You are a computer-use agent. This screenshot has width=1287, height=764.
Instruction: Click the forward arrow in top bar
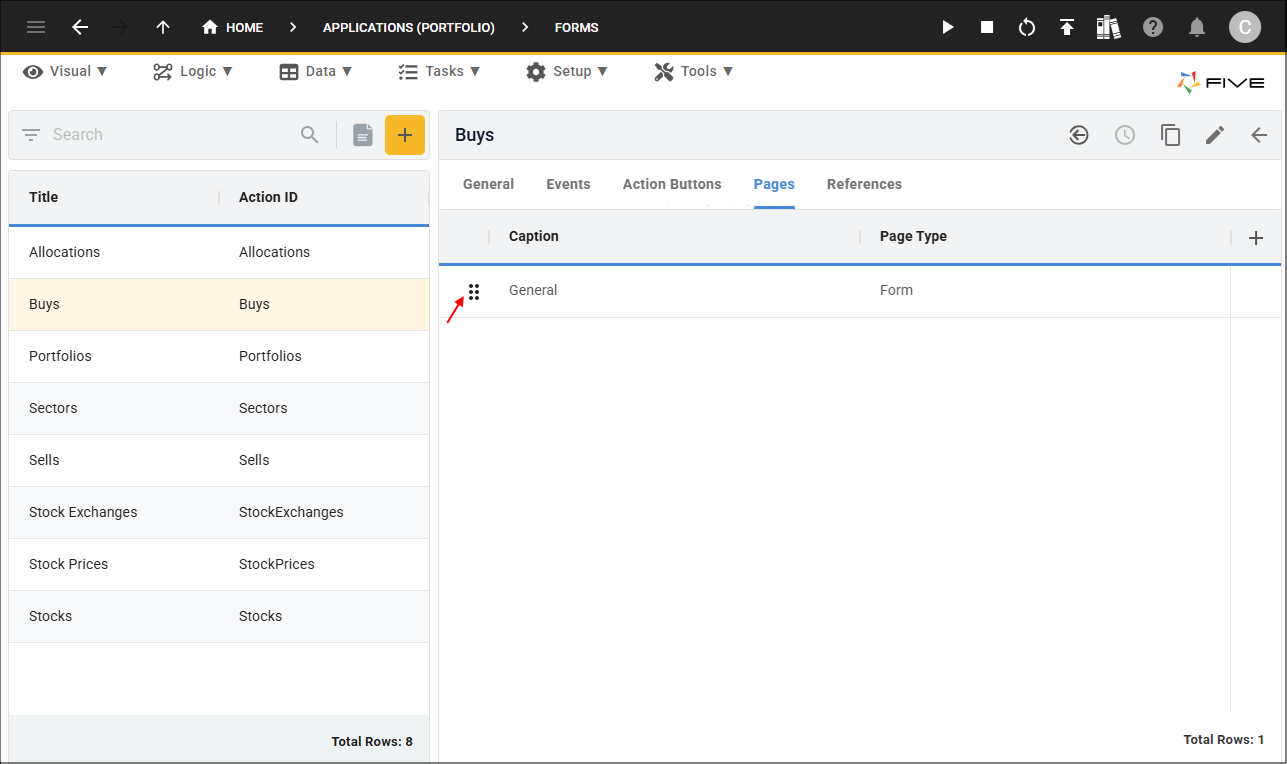(121, 27)
